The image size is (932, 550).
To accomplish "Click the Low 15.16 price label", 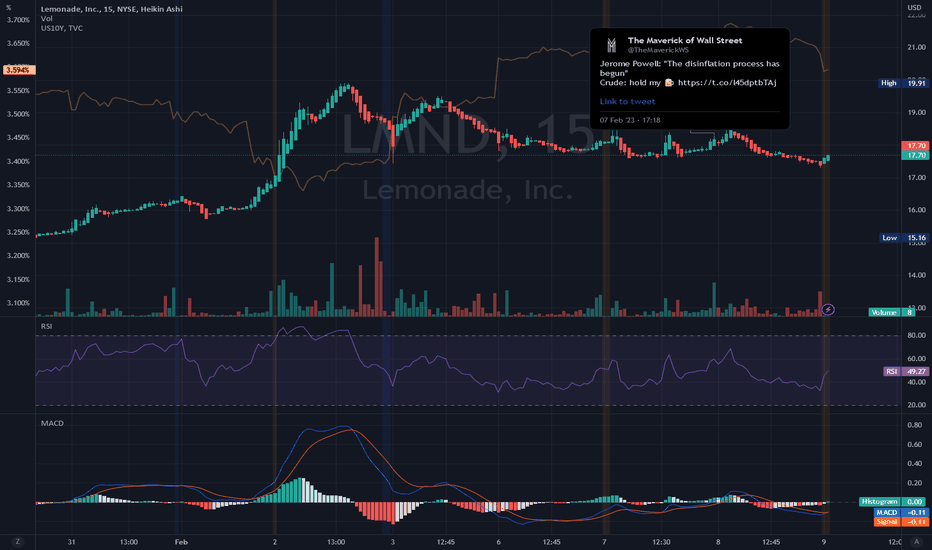I will pyautogui.click(x=903, y=238).
